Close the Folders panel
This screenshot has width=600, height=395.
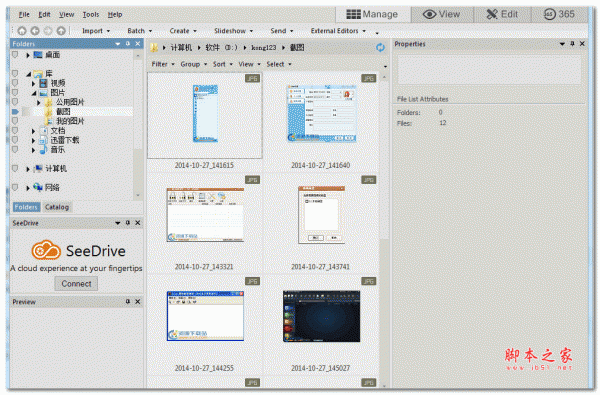pos(138,44)
